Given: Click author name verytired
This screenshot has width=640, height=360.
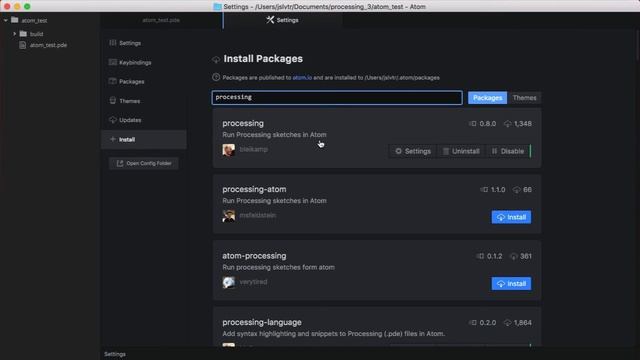Looking at the screenshot, I should (x=253, y=282).
